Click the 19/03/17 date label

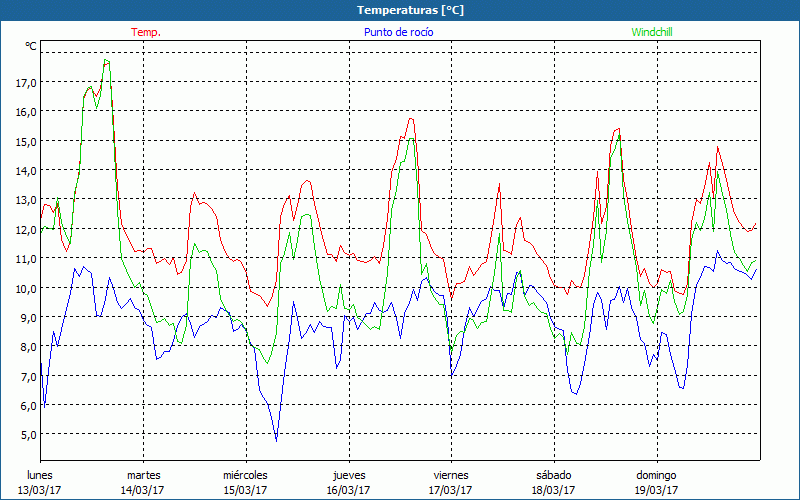click(656, 490)
